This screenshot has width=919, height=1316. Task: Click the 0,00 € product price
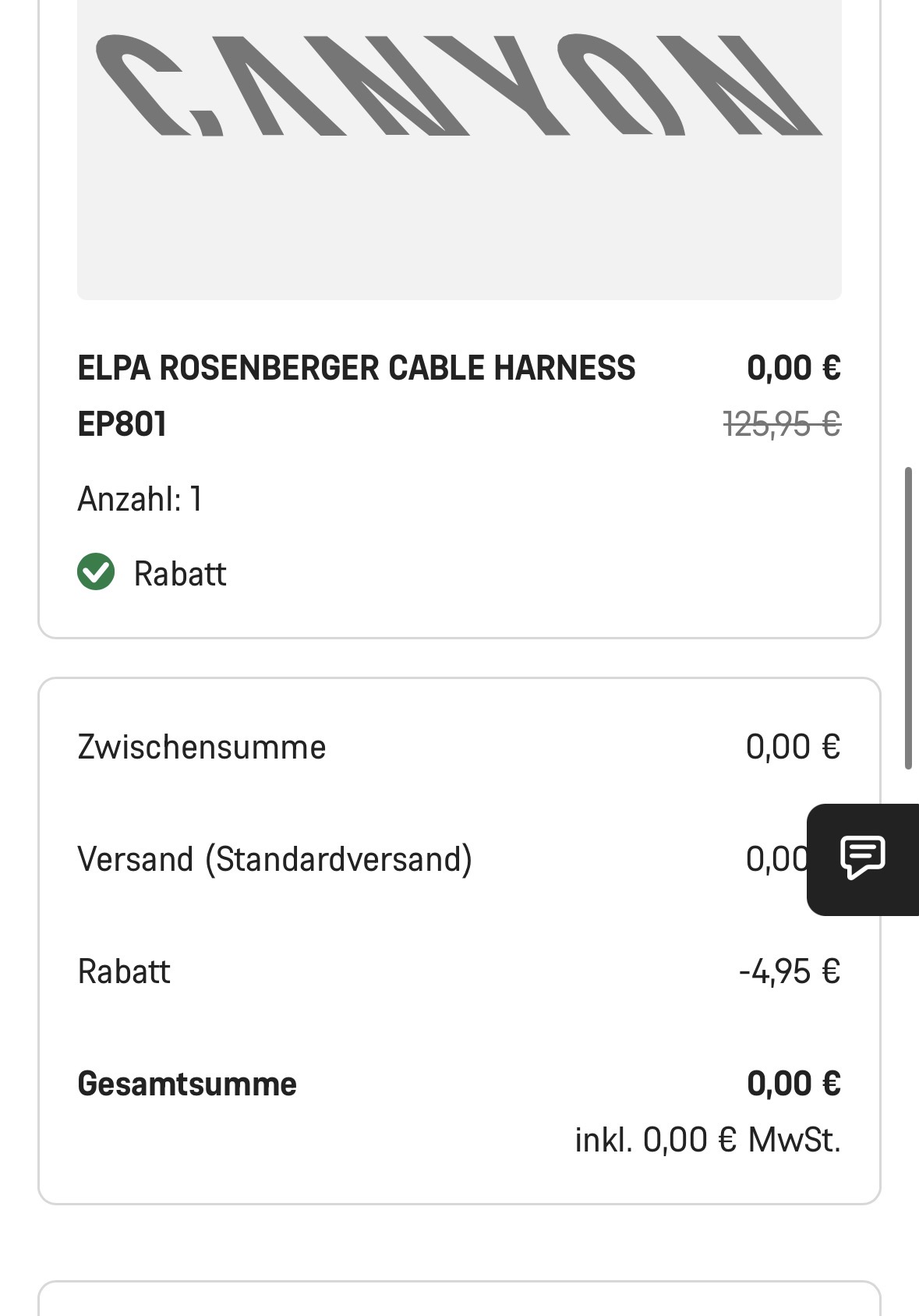pyautogui.click(x=794, y=368)
